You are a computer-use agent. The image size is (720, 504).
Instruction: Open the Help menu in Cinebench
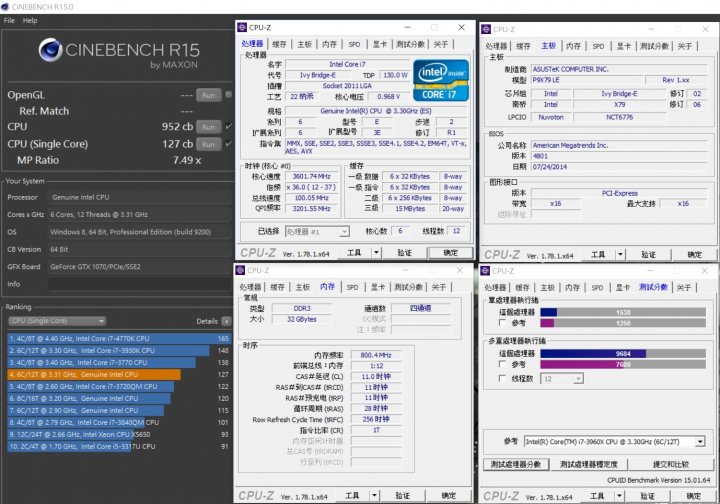click(x=30, y=20)
